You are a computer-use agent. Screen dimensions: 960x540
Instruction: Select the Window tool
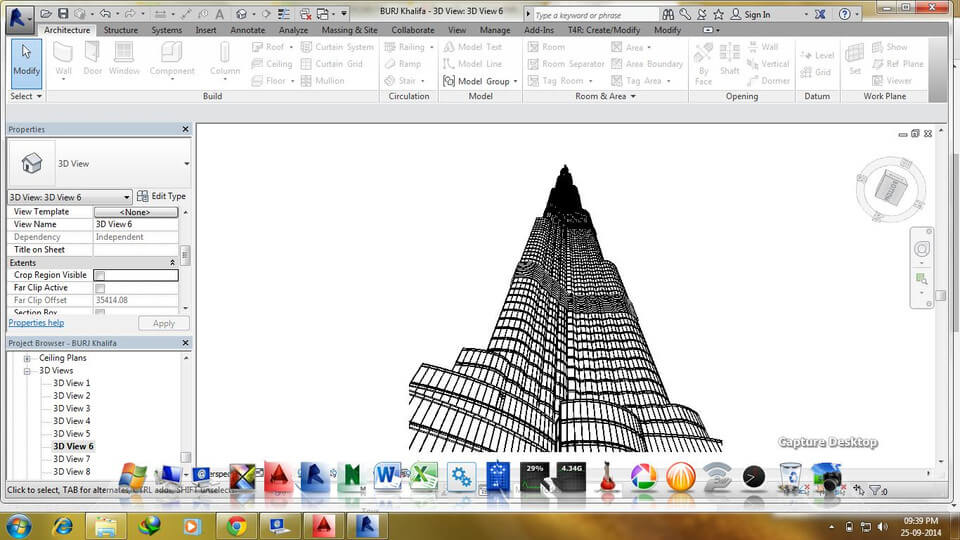[124, 59]
